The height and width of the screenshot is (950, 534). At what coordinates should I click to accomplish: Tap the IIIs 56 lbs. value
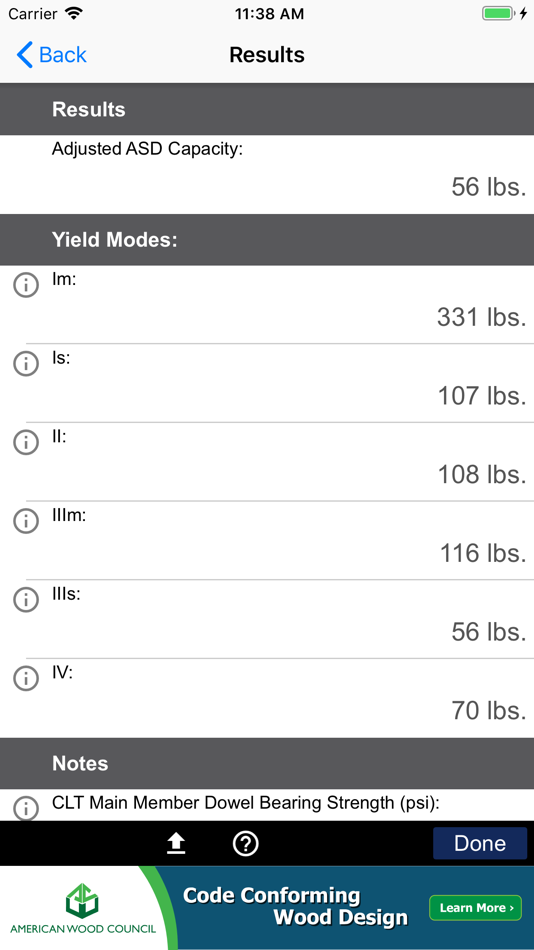pos(489,632)
